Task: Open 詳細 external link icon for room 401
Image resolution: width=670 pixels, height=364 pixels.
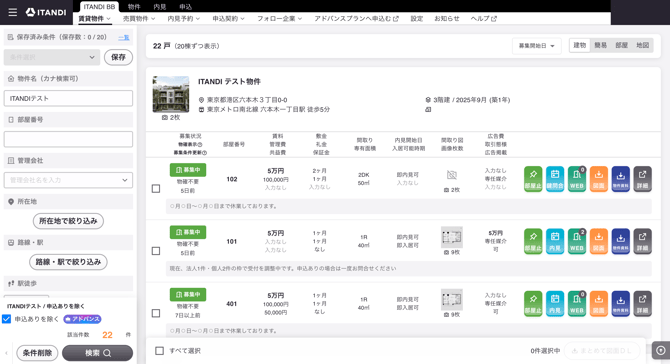Action: point(642,304)
